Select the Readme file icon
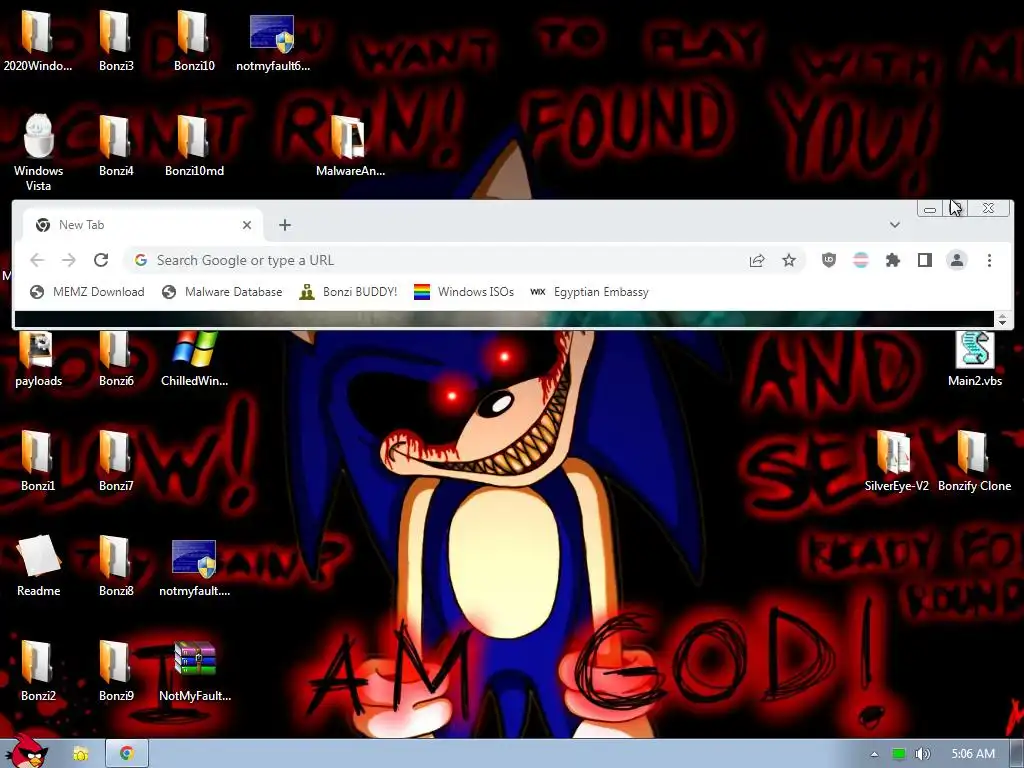Screen dimensions: 1024x768 [x=38, y=566]
